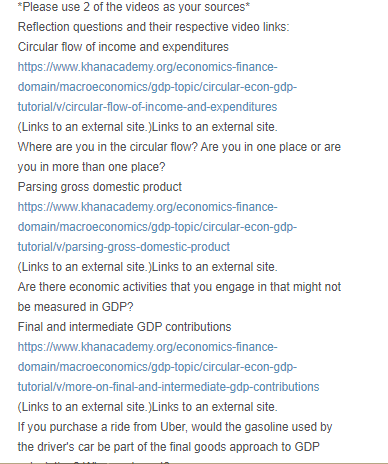Click 'Links to an external site' under parsing-GDP link
Viewport: 388px width, 464px height.
(x=147, y=267)
